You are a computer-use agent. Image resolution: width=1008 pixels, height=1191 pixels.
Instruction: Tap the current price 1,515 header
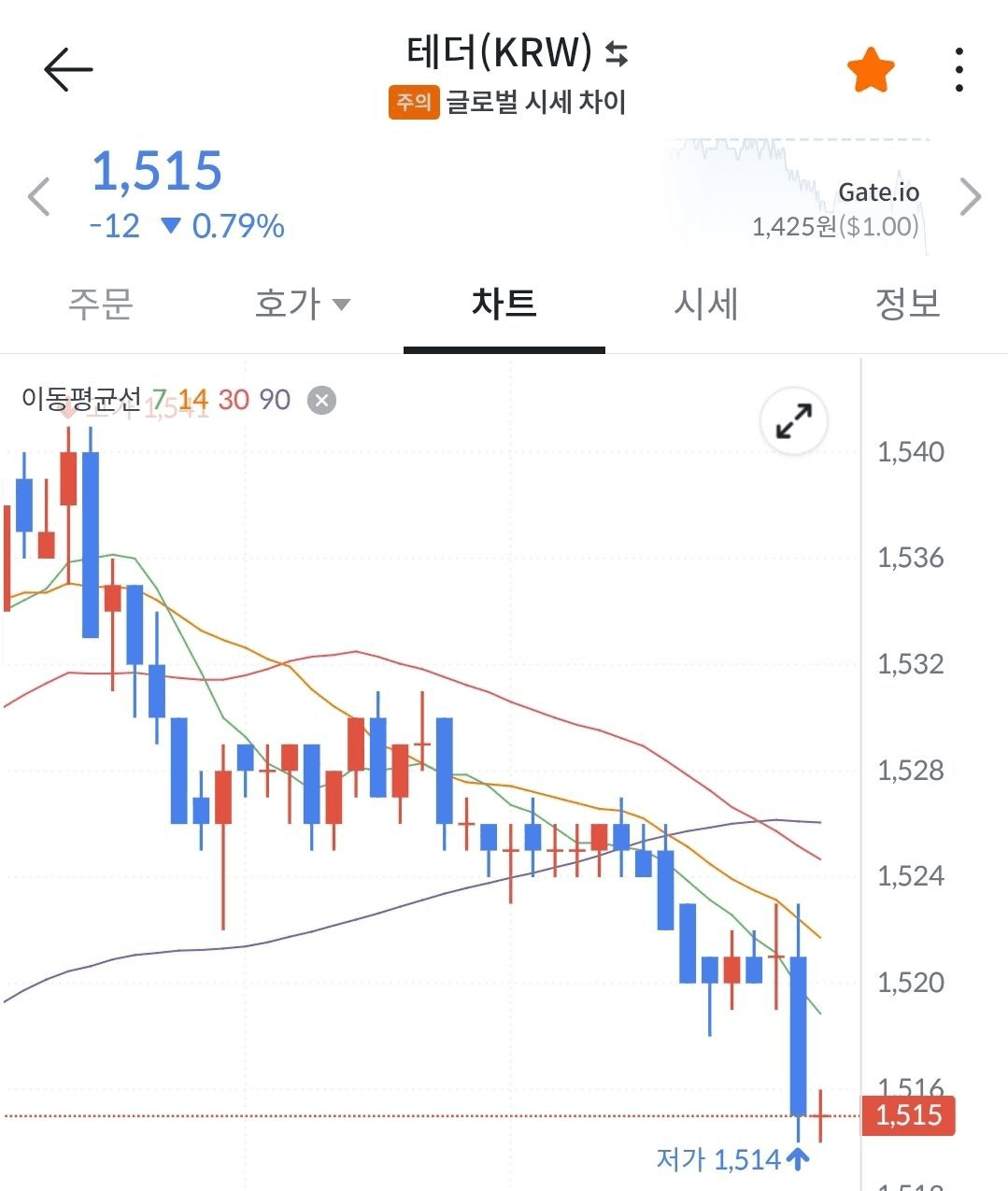click(157, 172)
